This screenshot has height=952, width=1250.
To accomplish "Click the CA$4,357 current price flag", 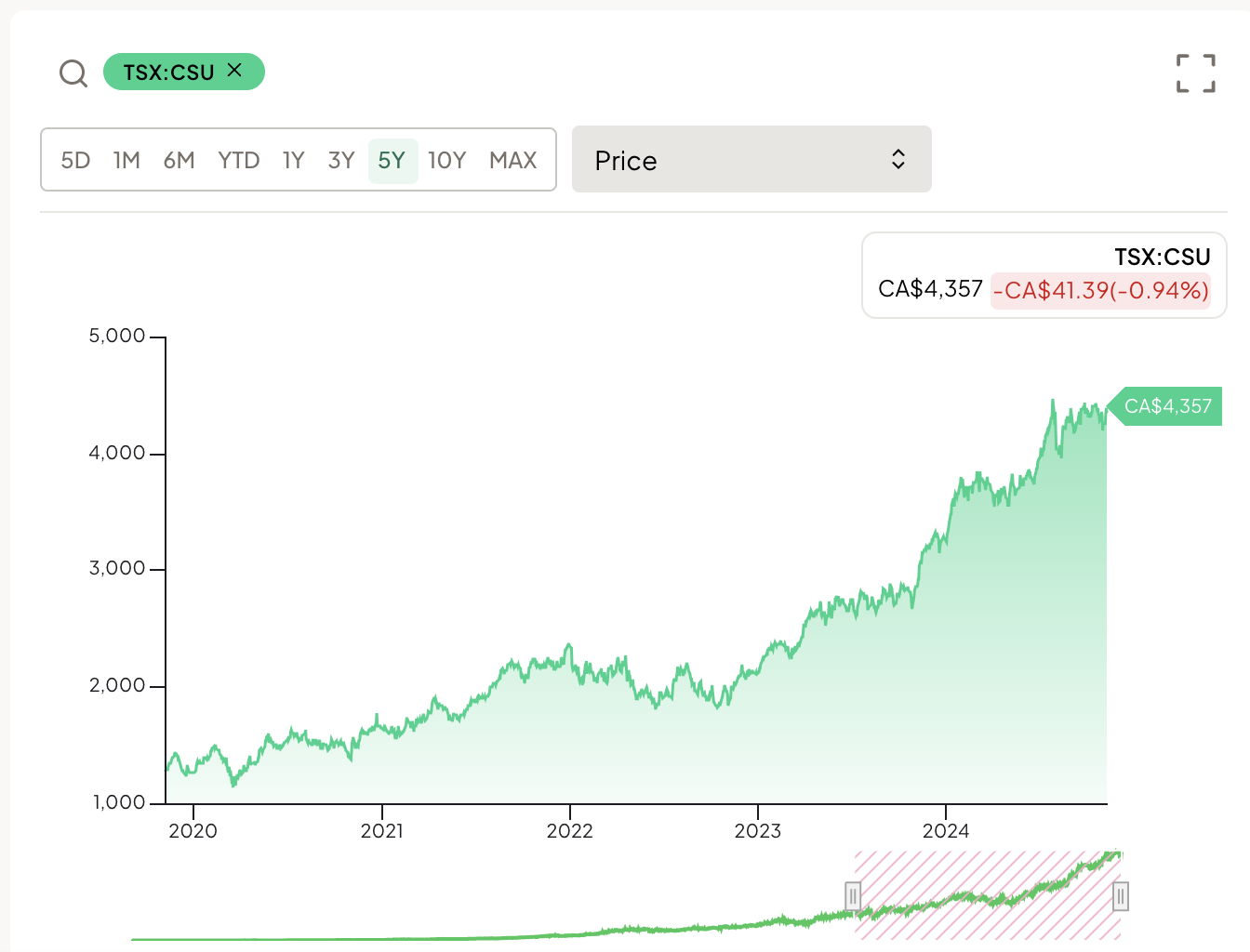I will click(1164, 406).
